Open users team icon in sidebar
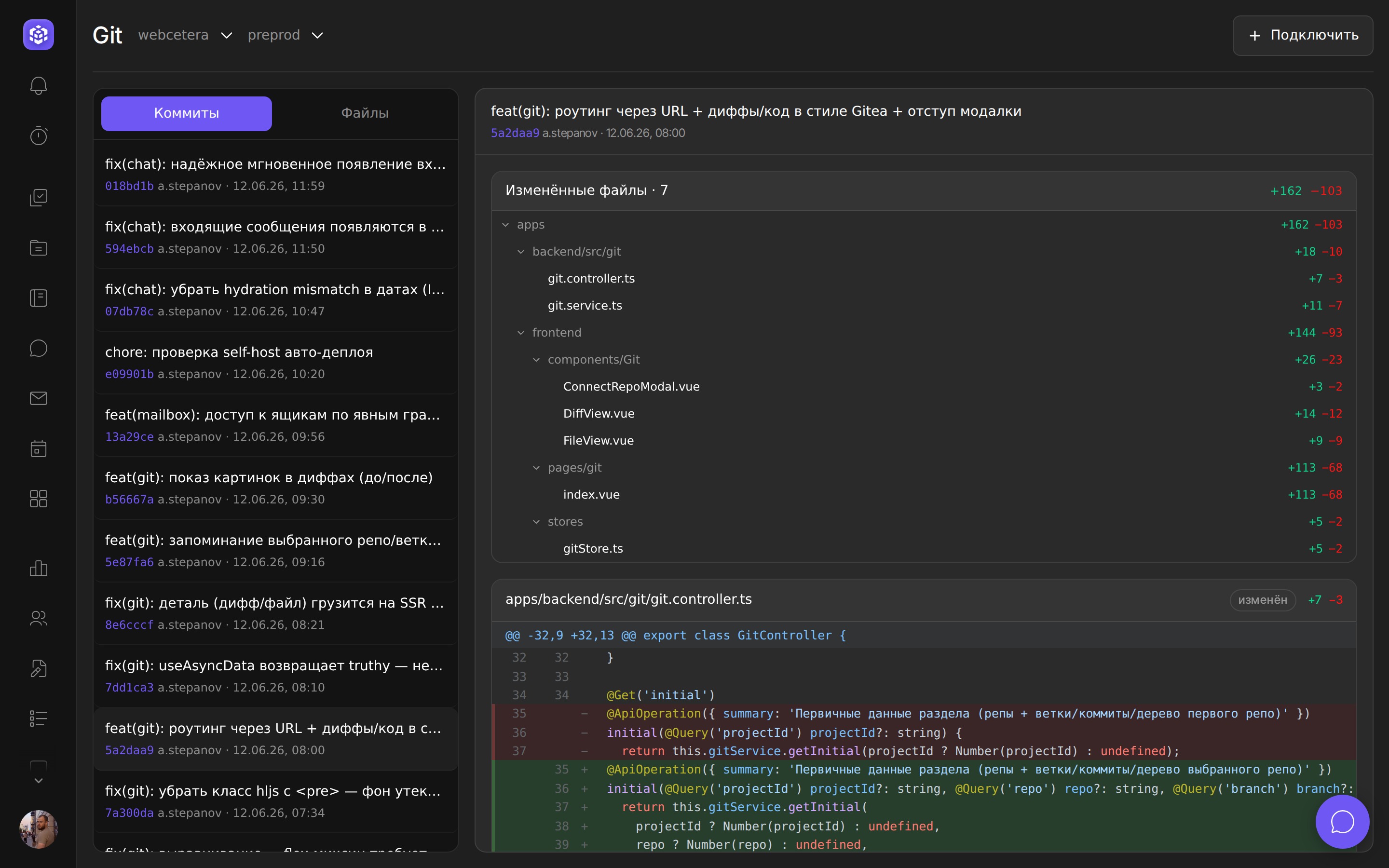 tap(39, 618)
